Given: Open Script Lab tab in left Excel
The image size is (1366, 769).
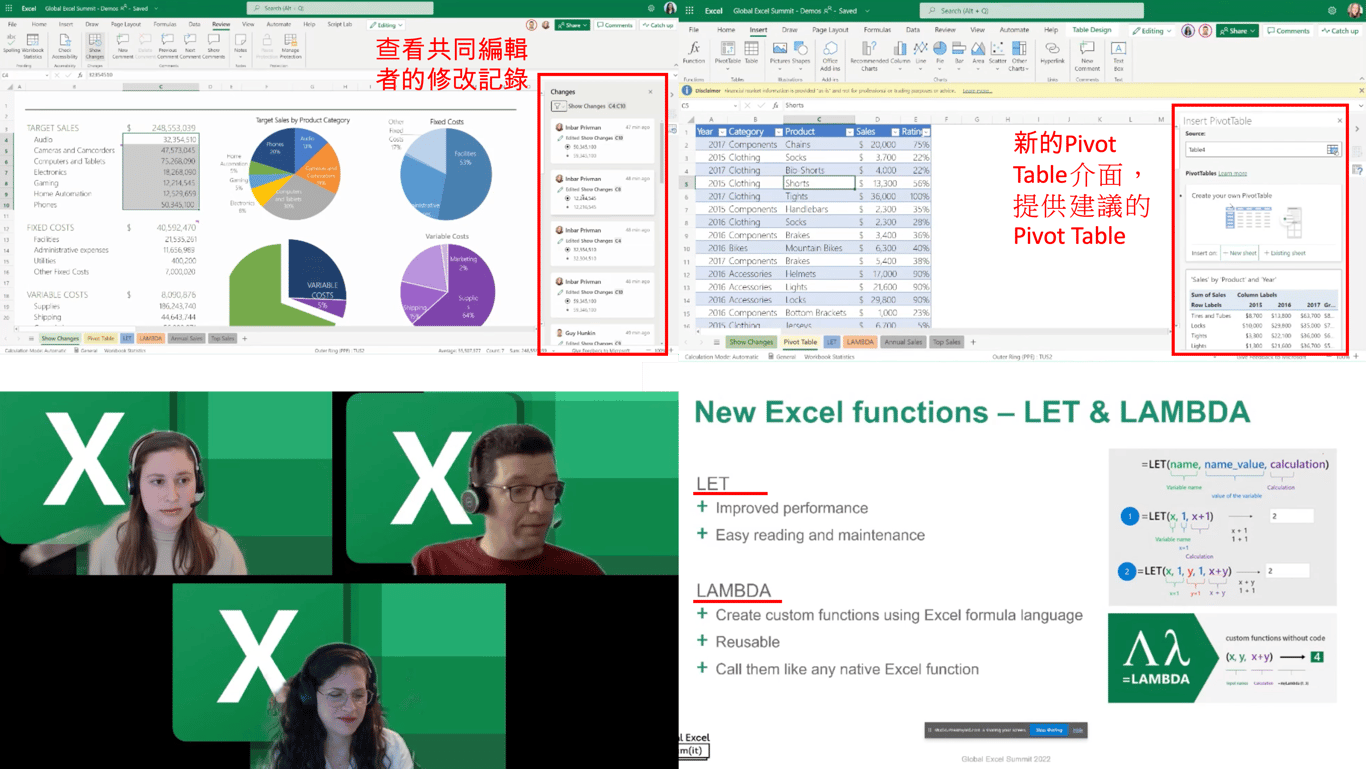Looking at the screenshot, I should 340,24.
